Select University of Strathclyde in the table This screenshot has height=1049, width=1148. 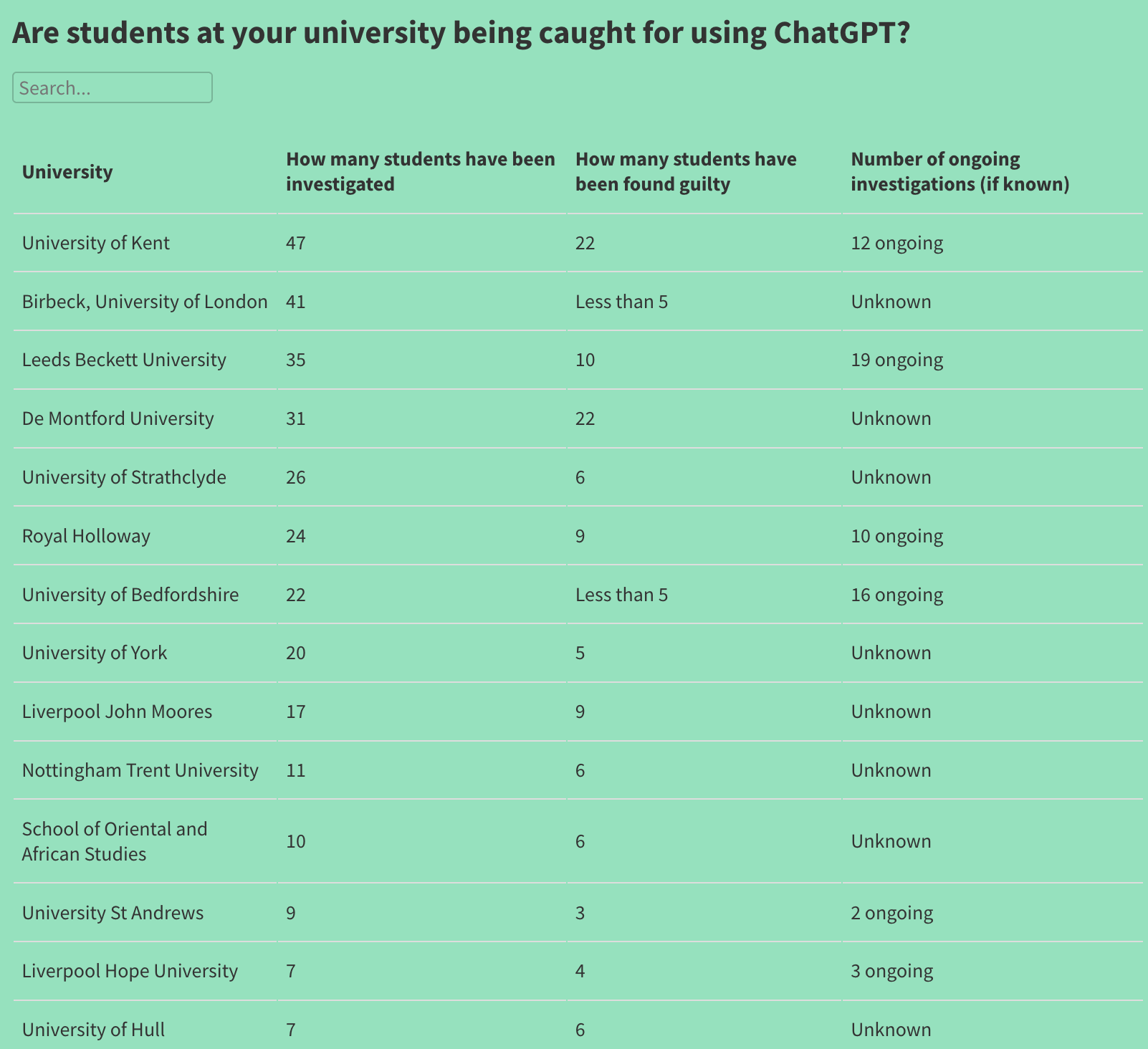pos(124,476)
